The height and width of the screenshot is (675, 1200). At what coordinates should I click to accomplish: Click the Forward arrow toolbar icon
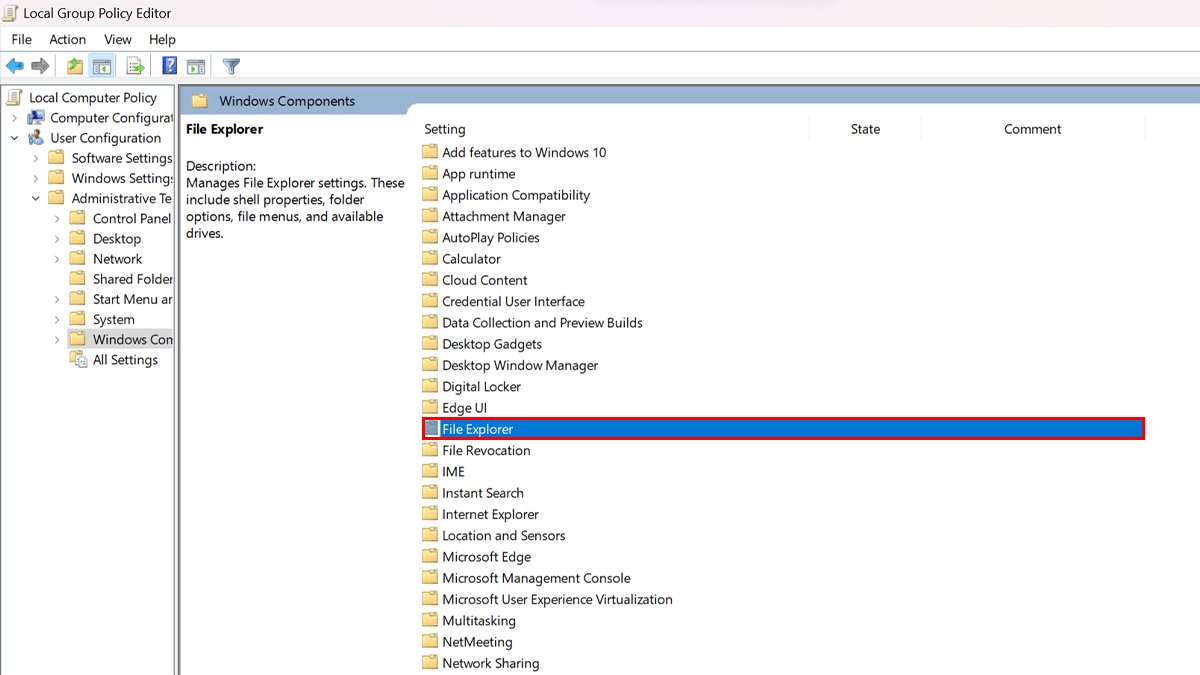pyautogui.click(x=40, y=66)
